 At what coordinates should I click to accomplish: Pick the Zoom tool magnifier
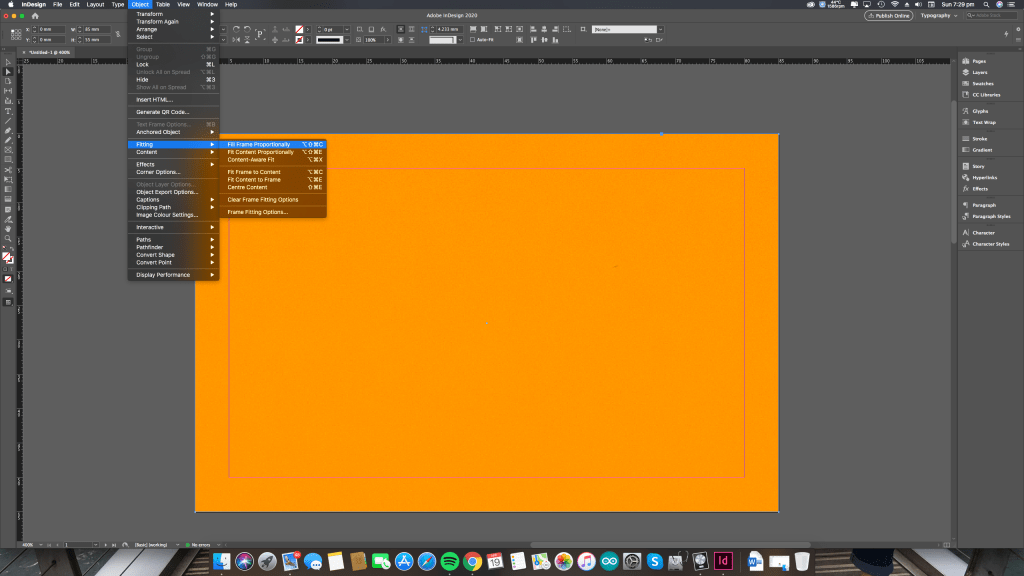point(8,238)
